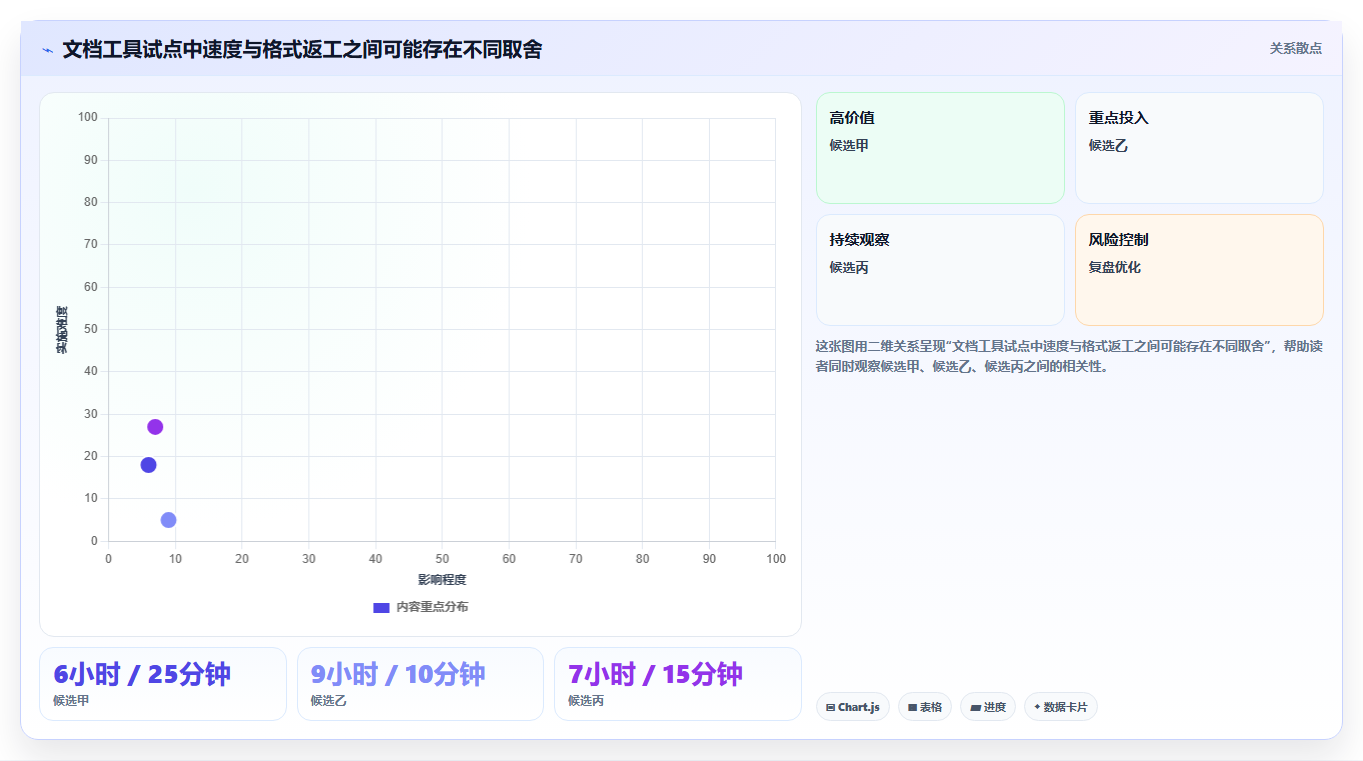Viewport: 1363px width, 761px height.
Task: Click the chart title heading text
Action: point(302,50)
